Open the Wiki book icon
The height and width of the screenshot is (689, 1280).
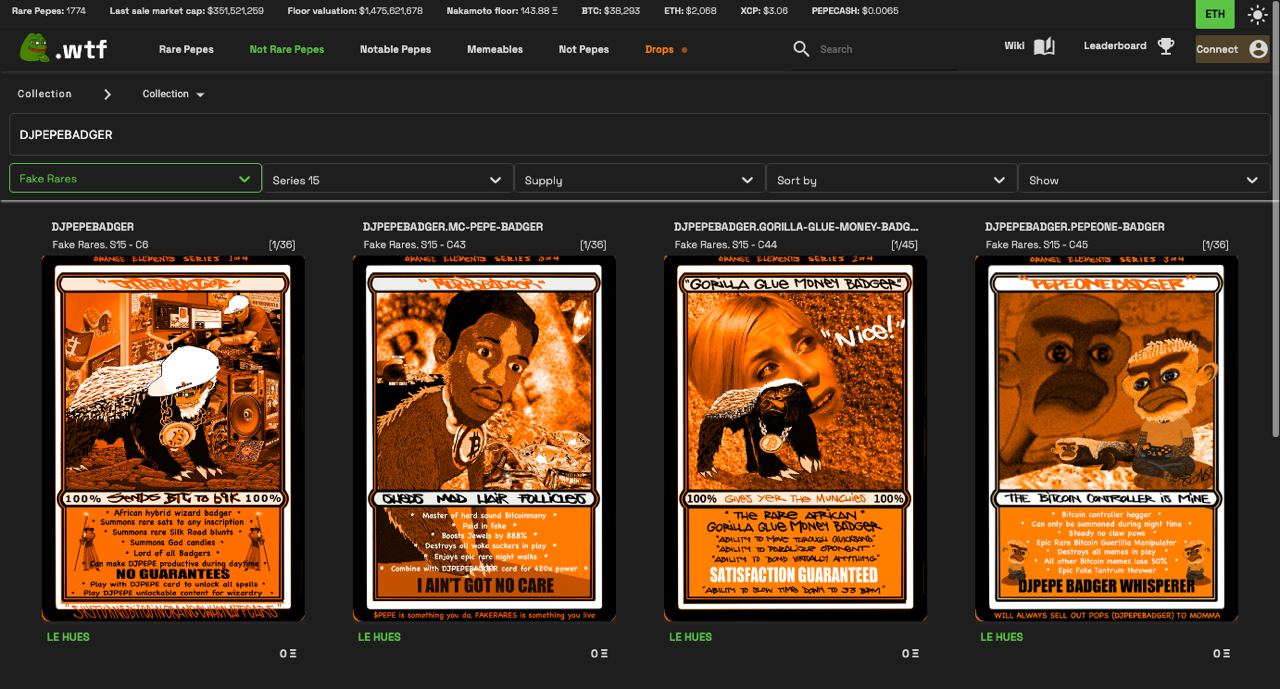1044,47
